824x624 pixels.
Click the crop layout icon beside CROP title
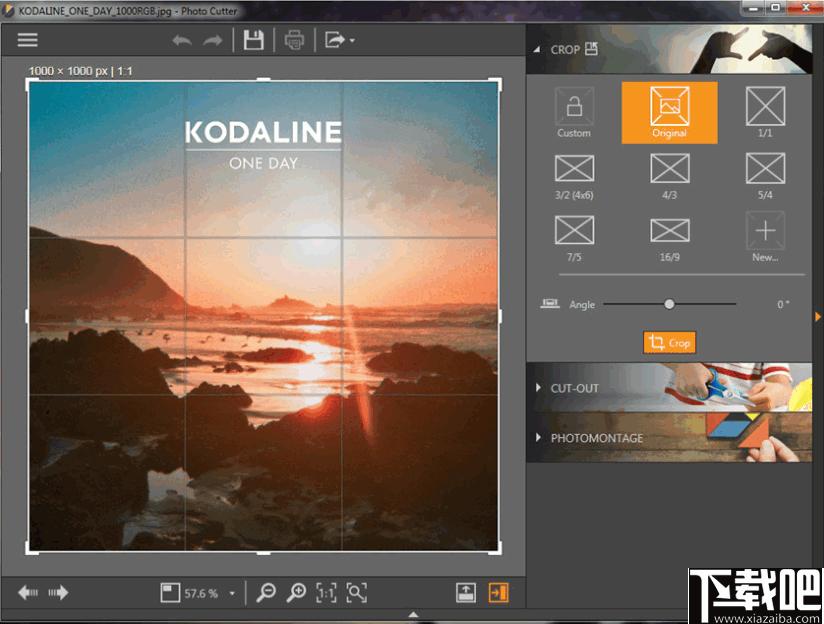[x=591, y=49]
